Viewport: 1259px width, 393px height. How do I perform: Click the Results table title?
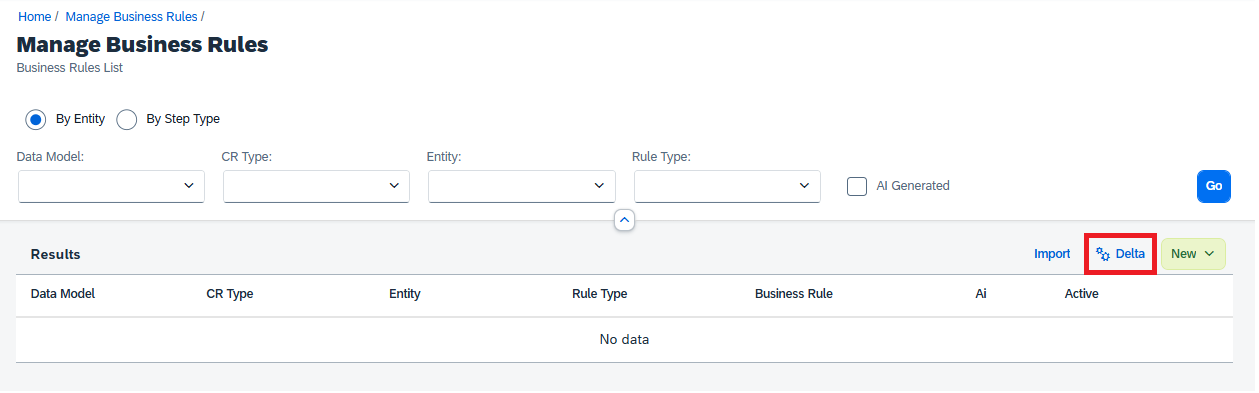[55, 255]
